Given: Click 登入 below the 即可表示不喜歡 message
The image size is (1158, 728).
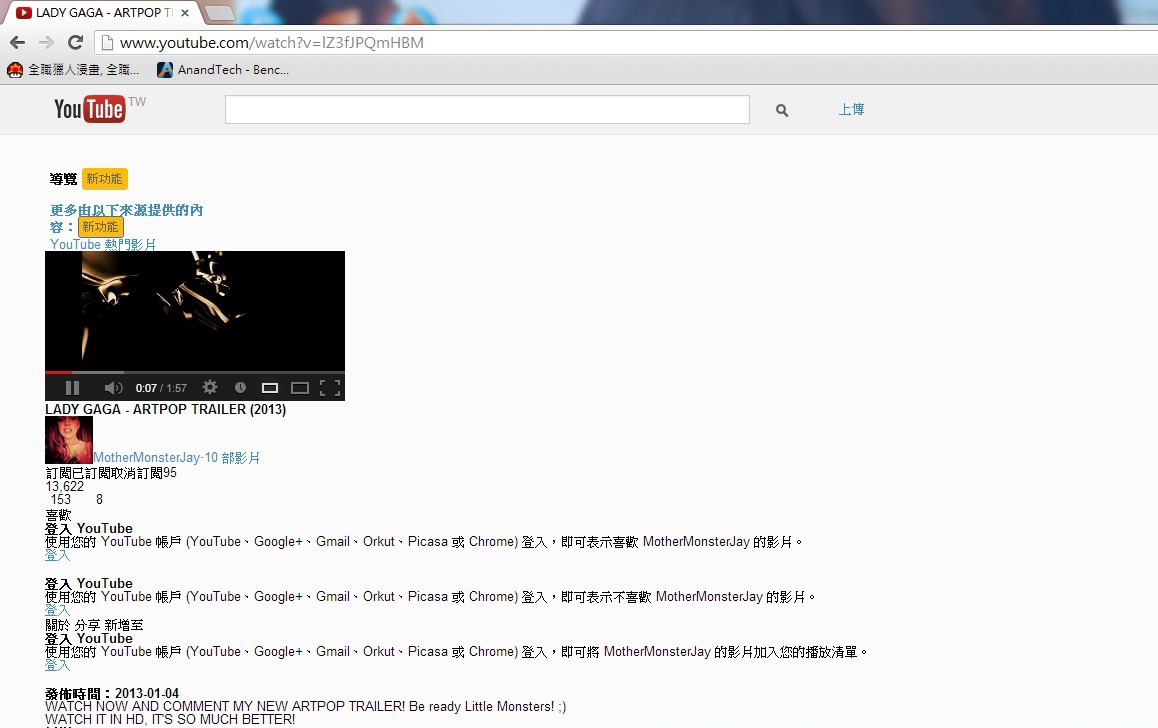Looking at the screenshot, I should [x=58, y=610].
